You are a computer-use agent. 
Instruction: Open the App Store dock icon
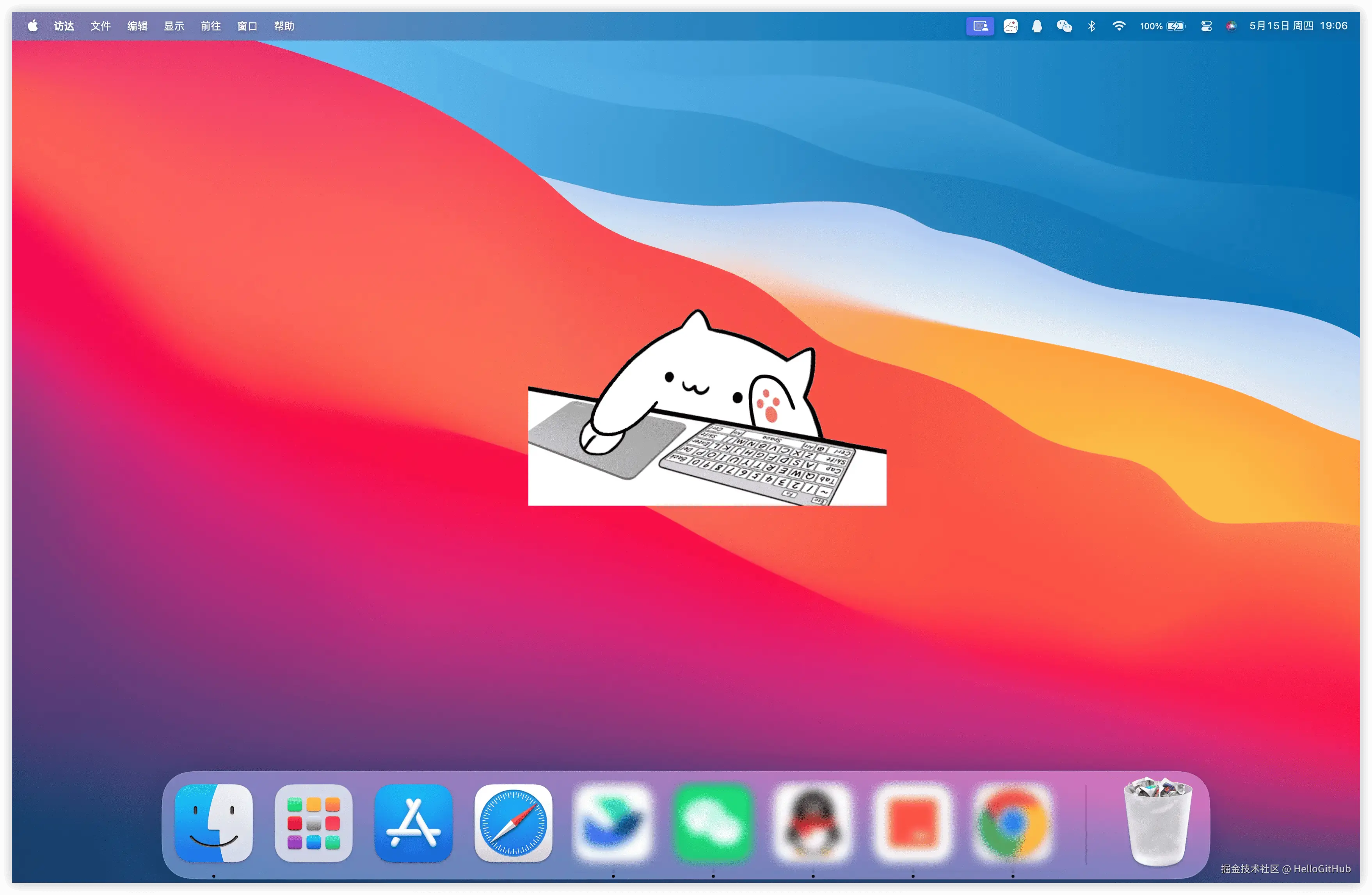point(413,822)
